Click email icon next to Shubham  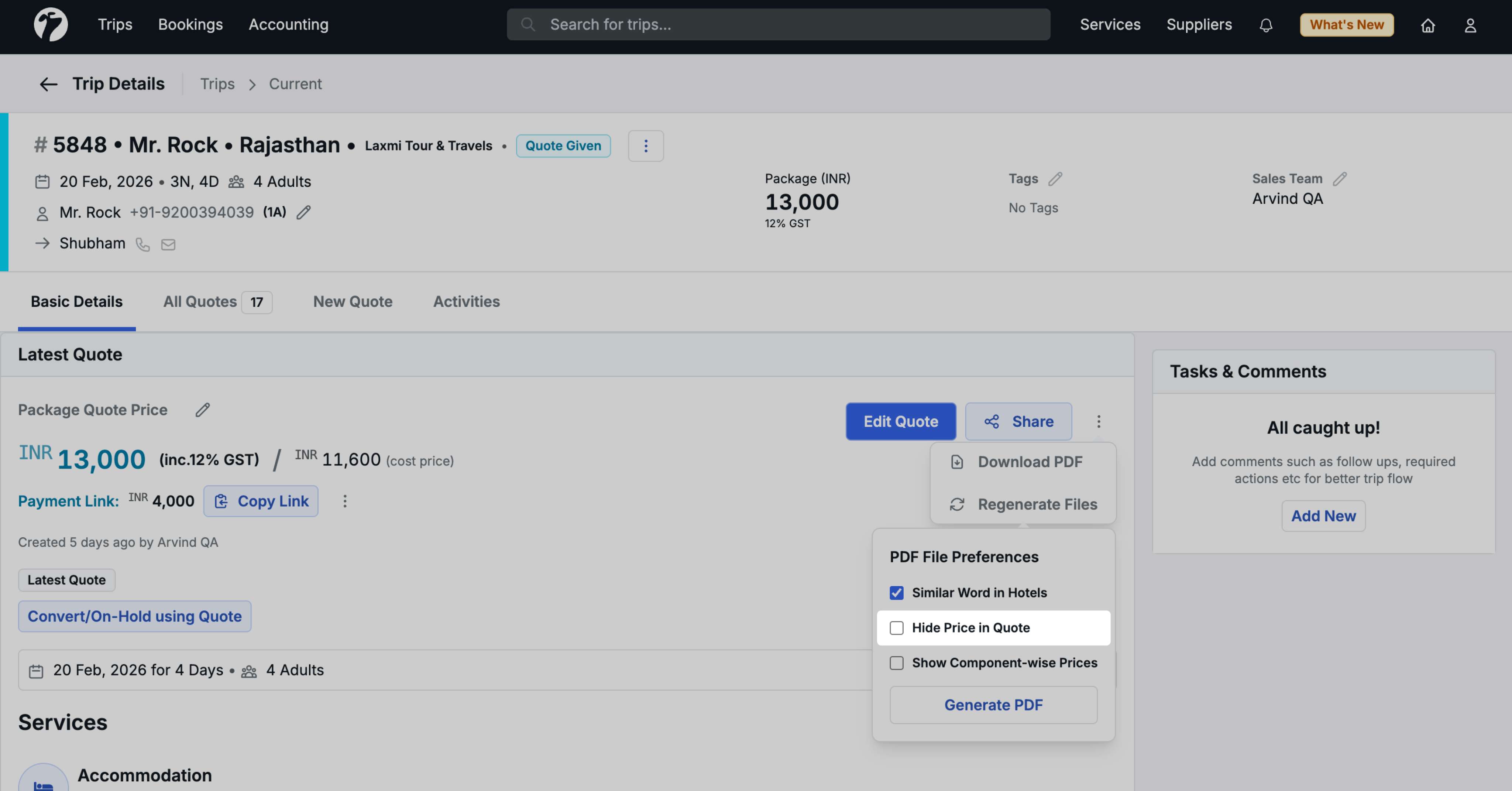click(168, 244)
